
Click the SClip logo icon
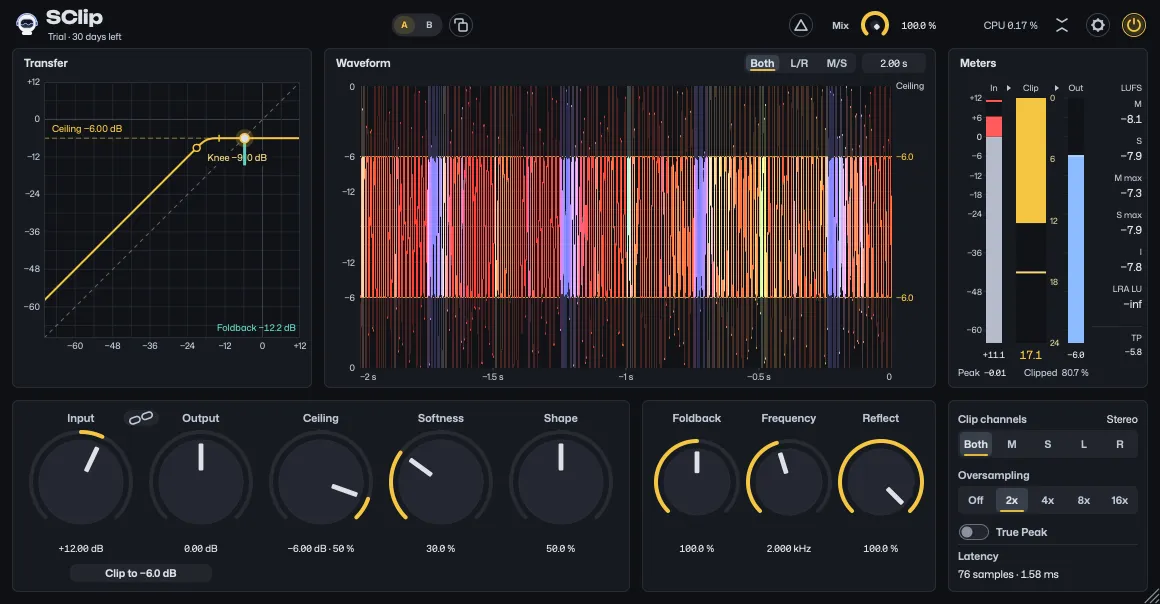pos(27,24)
